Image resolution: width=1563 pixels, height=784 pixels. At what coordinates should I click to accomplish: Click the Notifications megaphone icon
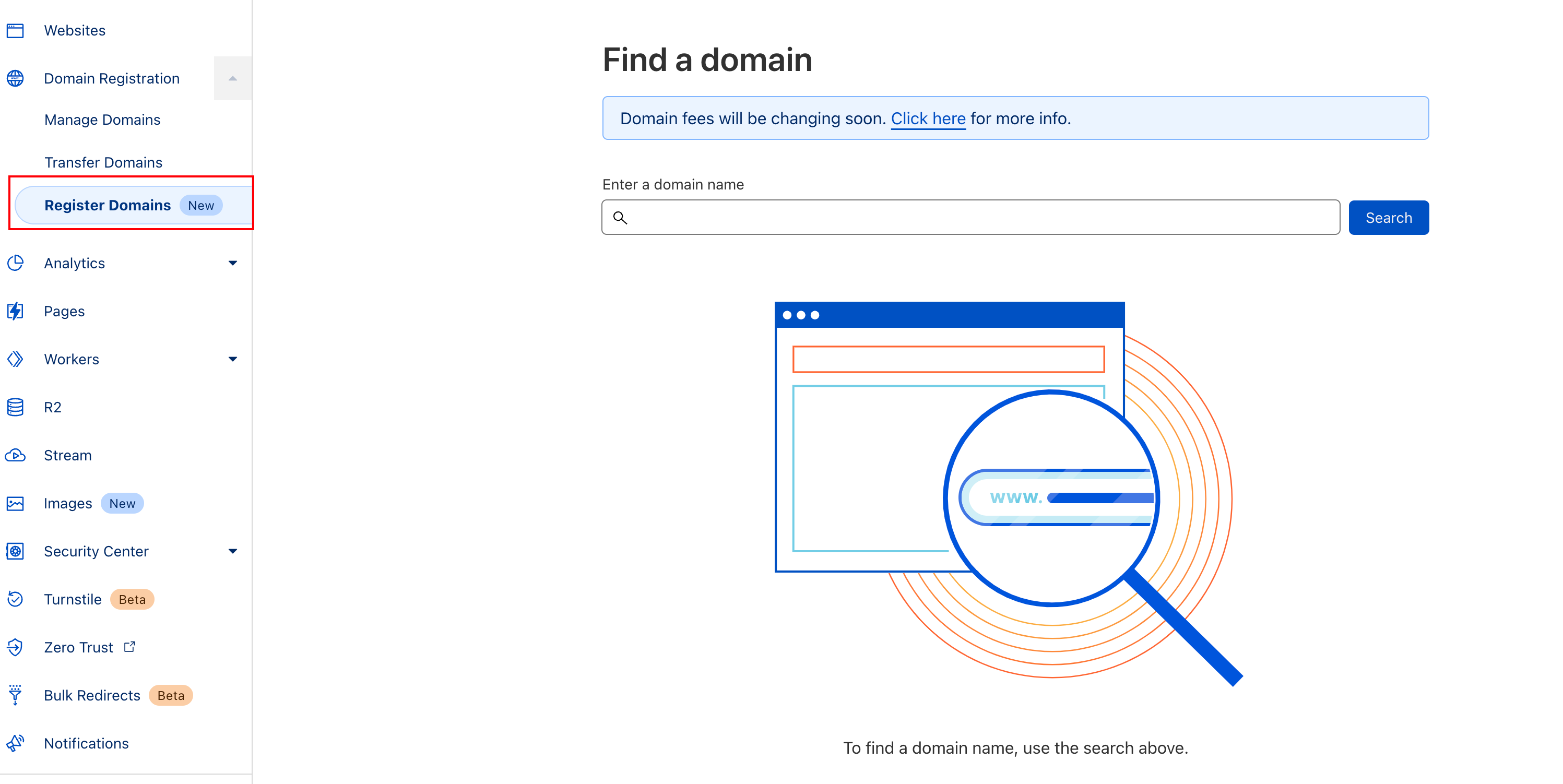point(15,743)
